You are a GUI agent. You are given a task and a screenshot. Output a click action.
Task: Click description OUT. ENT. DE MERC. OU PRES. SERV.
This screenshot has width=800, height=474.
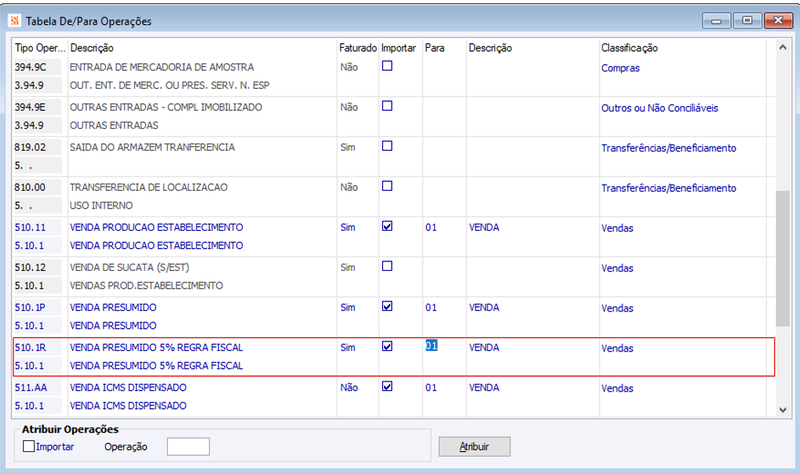tap(169, 85)
